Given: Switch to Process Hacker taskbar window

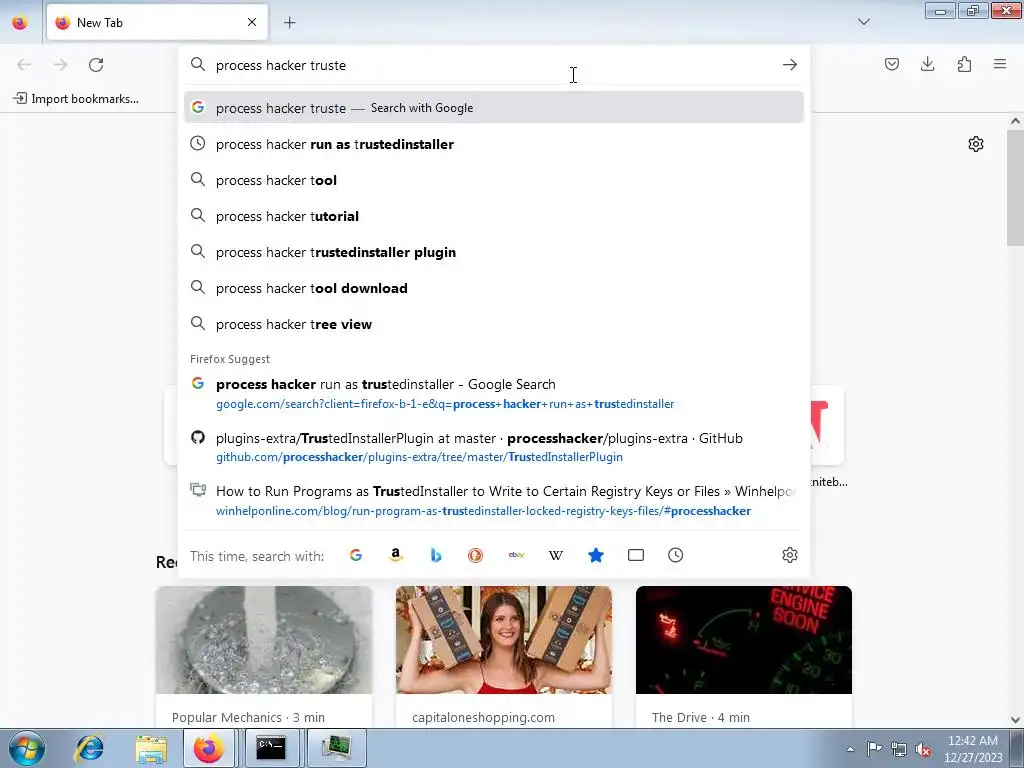Looking at the screenshot, I should click(336, 748).
